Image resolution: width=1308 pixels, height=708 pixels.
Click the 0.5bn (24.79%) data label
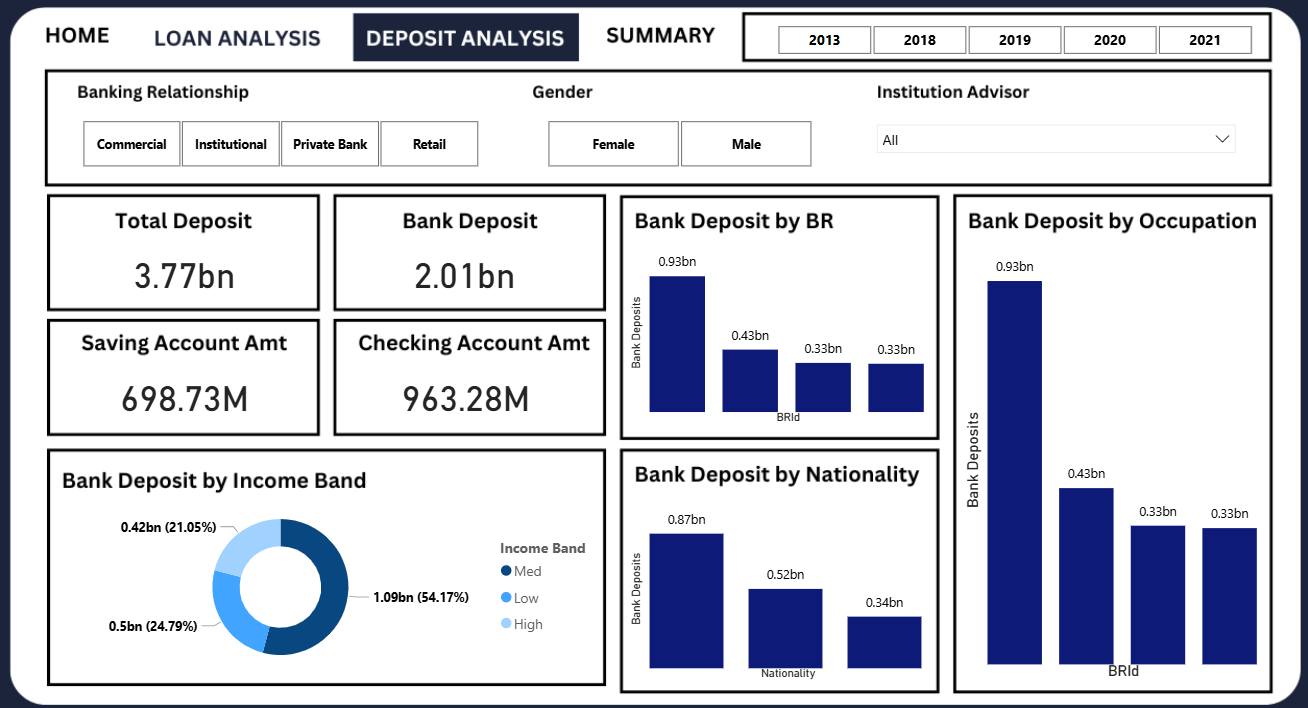[153, 626]
